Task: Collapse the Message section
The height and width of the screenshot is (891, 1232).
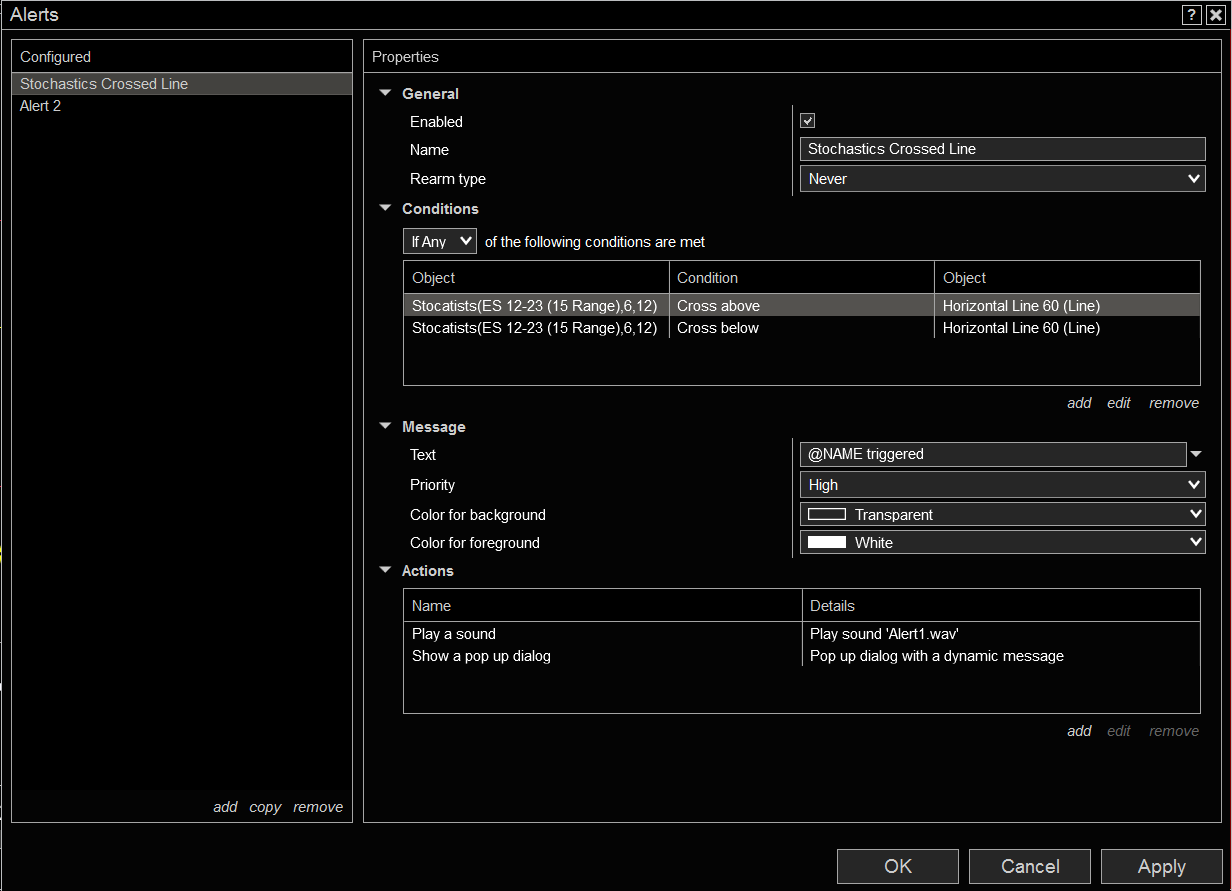Action: pyautogui.click(x=385, y=426)
